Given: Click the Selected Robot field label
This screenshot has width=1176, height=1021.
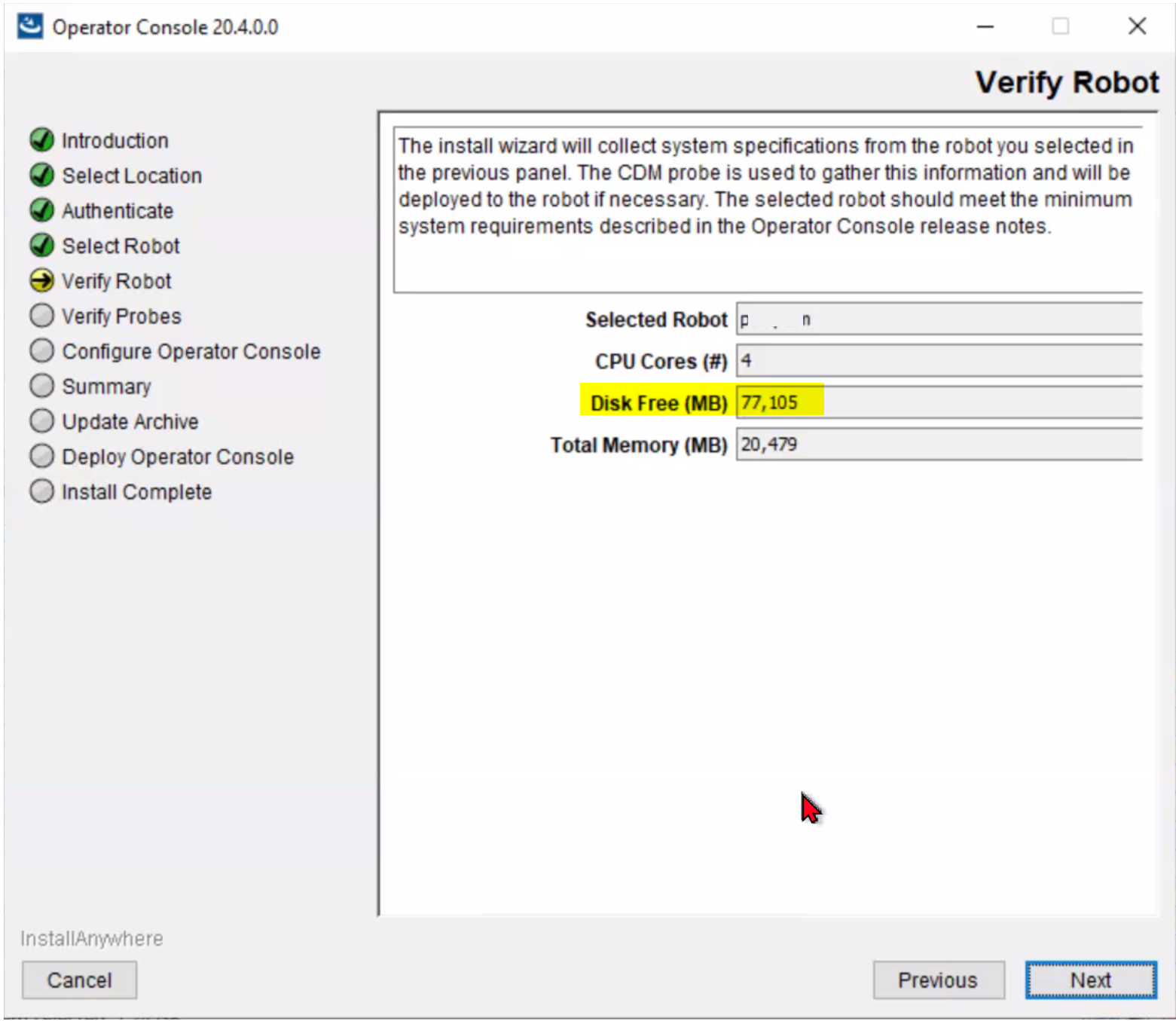Looking at the screenshot, I should 656,320.
